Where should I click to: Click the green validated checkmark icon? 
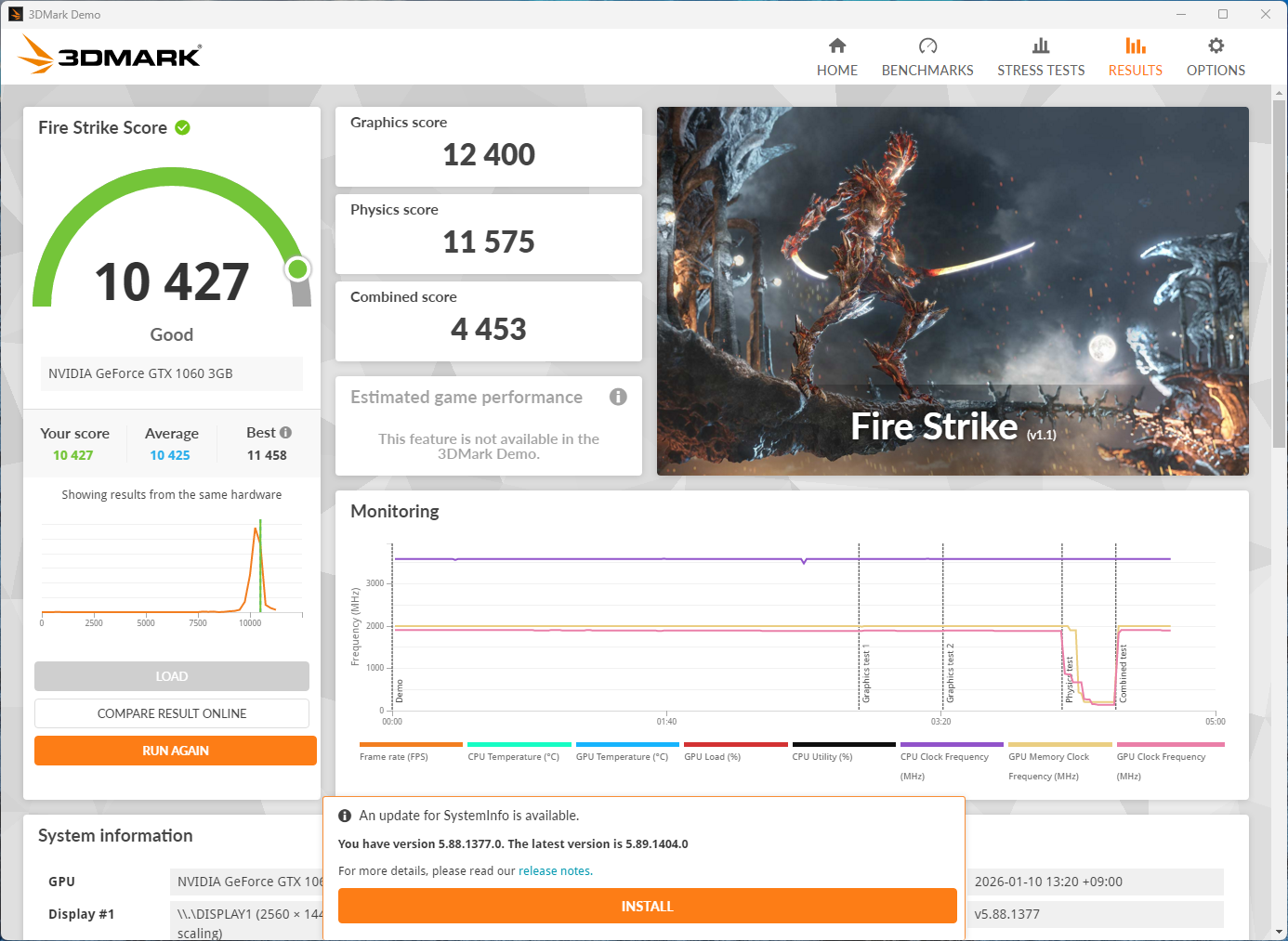coord(183,128)
